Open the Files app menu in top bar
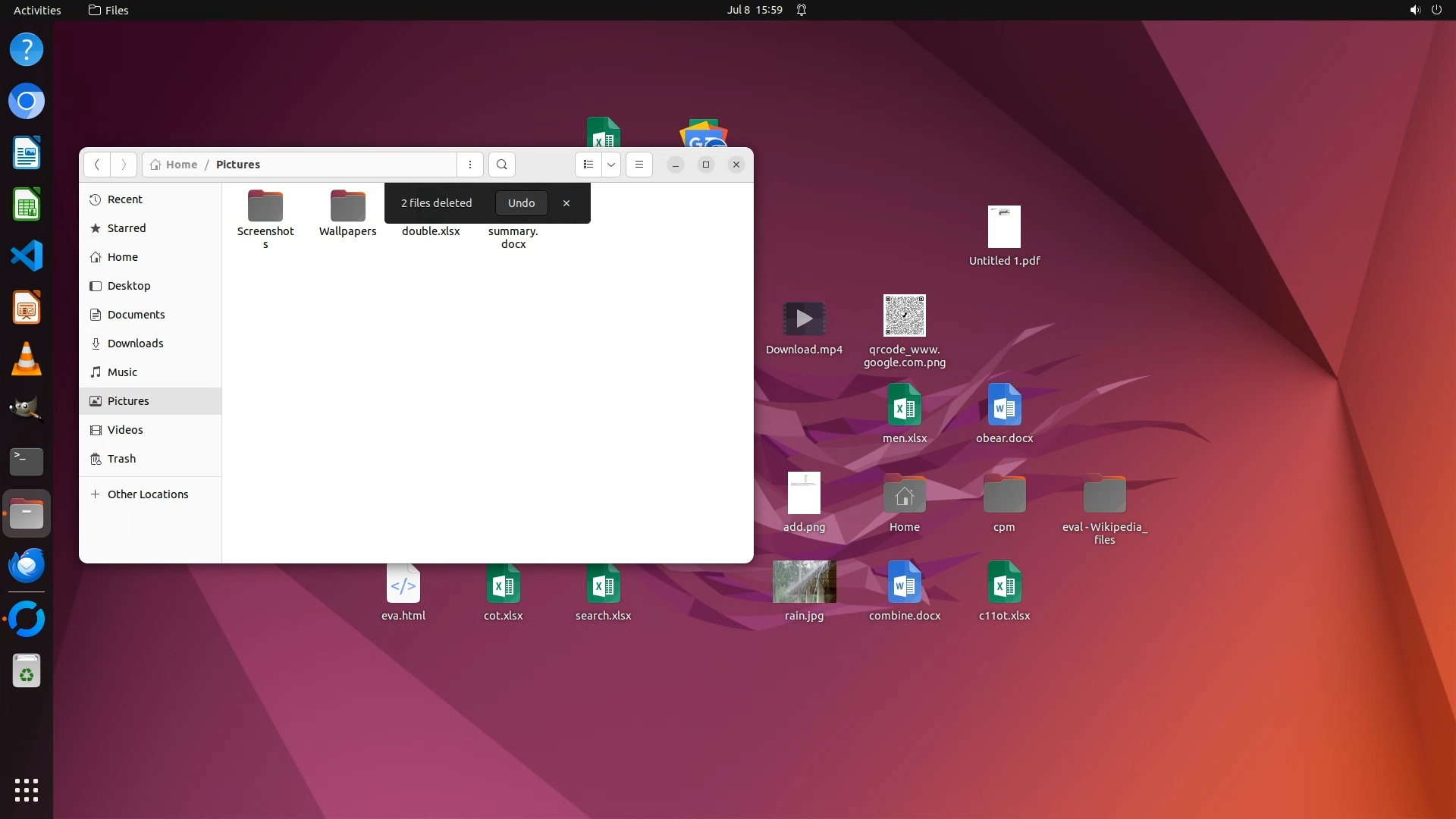The height and width of the screenshot is (819, 1456). 108,10
